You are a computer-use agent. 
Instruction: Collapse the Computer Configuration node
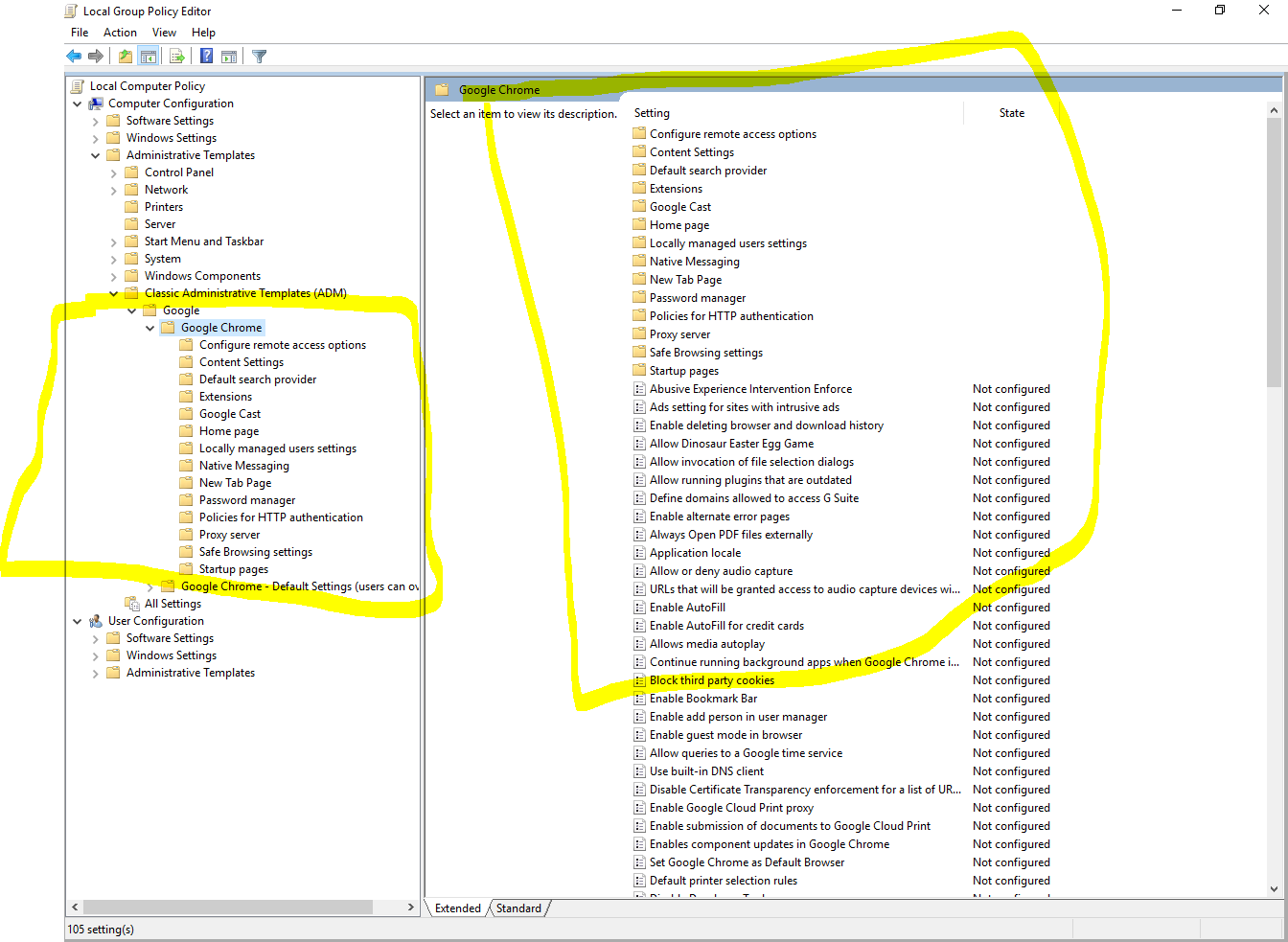coord(78,103)
